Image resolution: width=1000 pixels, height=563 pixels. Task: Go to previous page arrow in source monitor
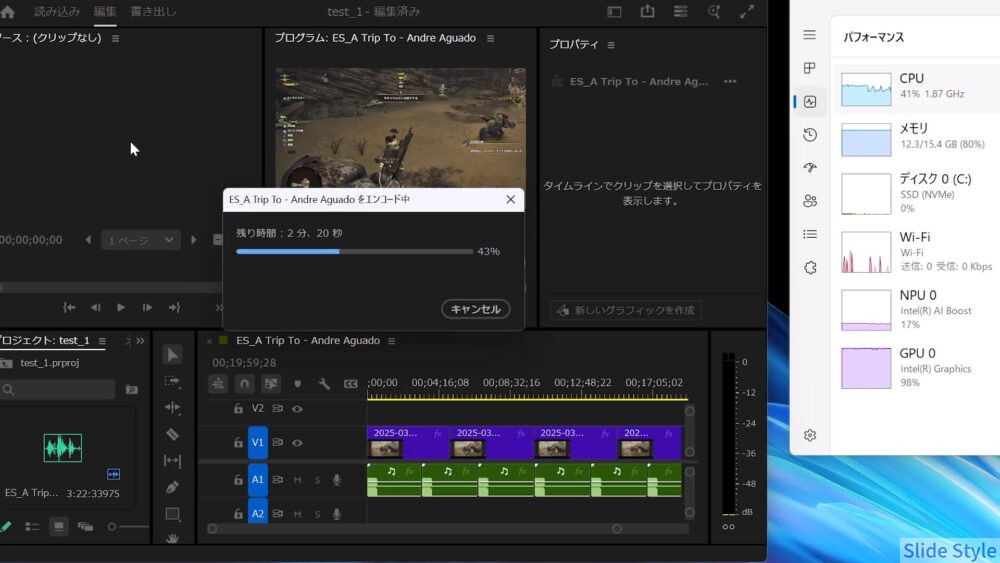pyautogui.click(x=88, y=240)
